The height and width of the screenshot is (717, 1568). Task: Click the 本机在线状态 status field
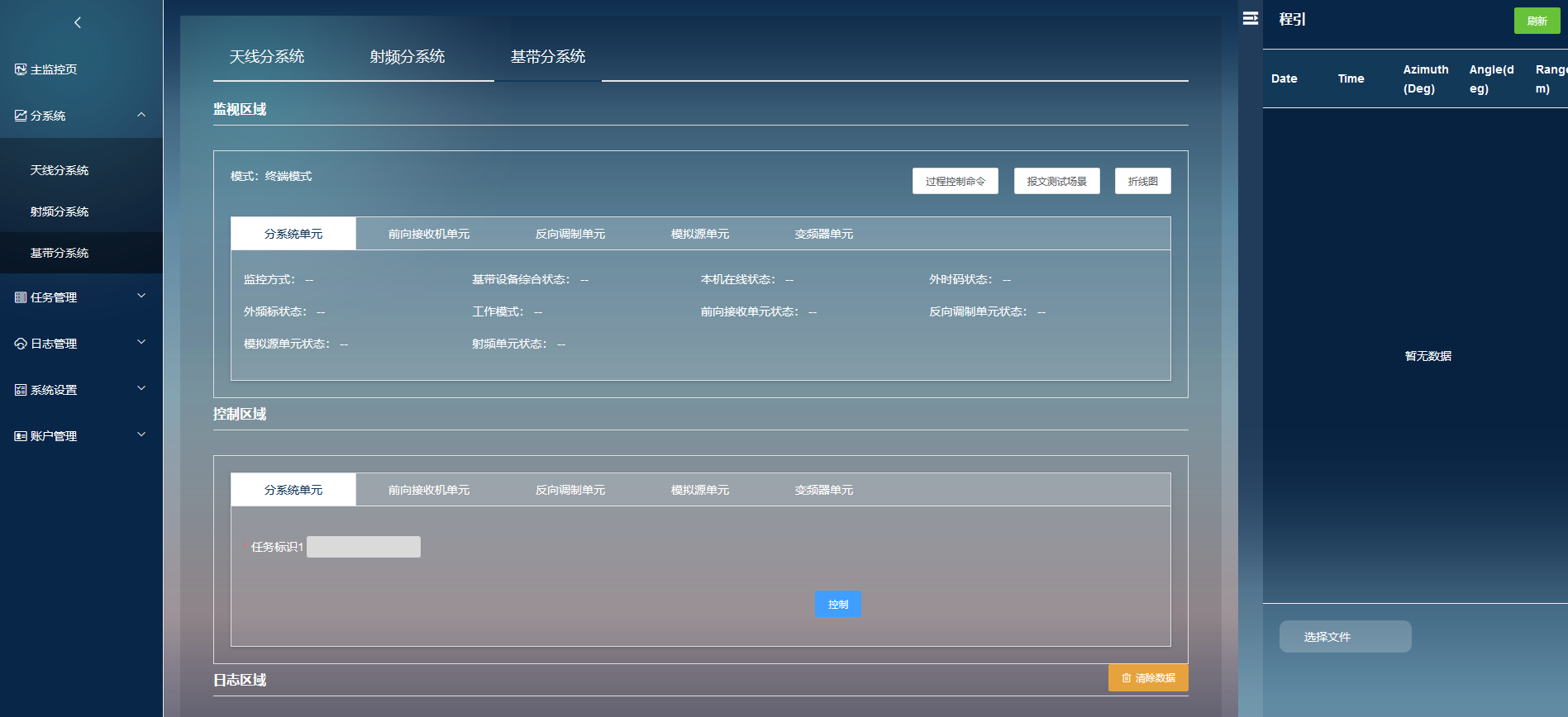pyautogui.click(x=747, y=279)
